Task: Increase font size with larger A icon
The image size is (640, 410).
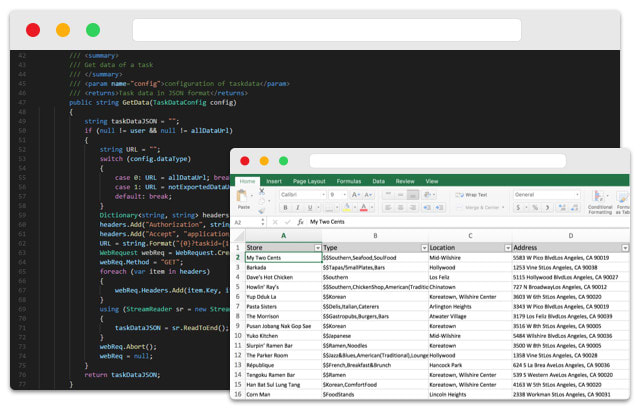Action: (355, 195)
